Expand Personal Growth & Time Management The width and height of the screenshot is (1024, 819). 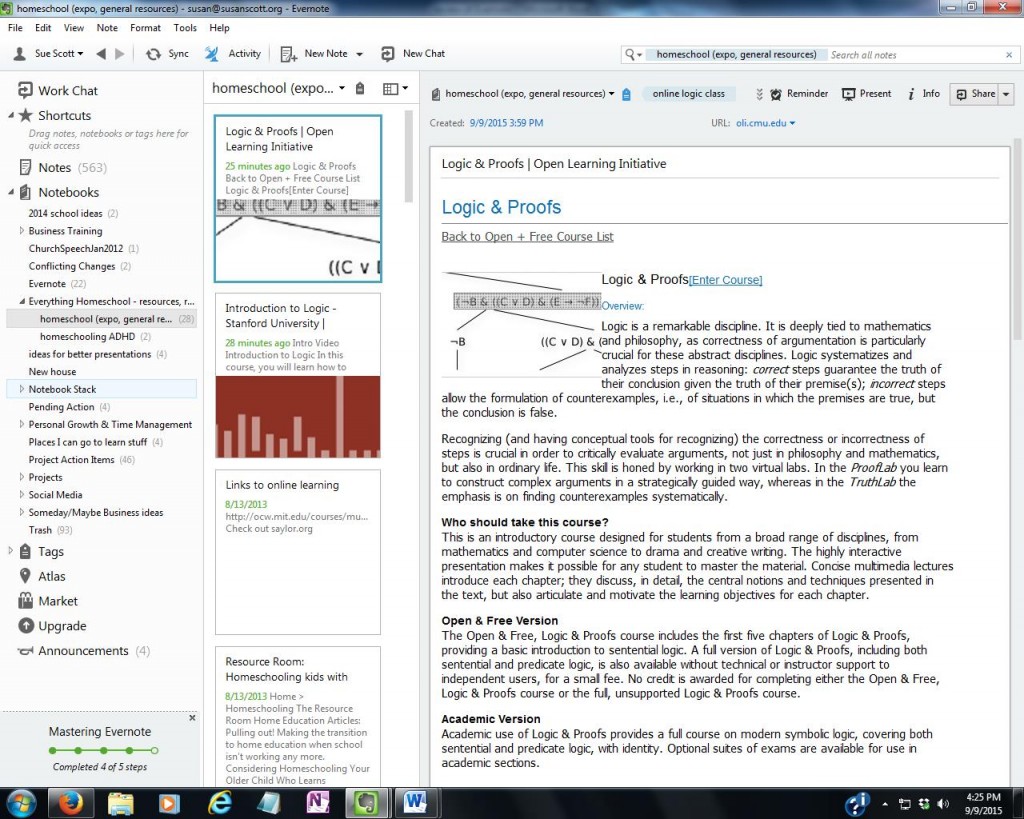[x=22, y=424]
